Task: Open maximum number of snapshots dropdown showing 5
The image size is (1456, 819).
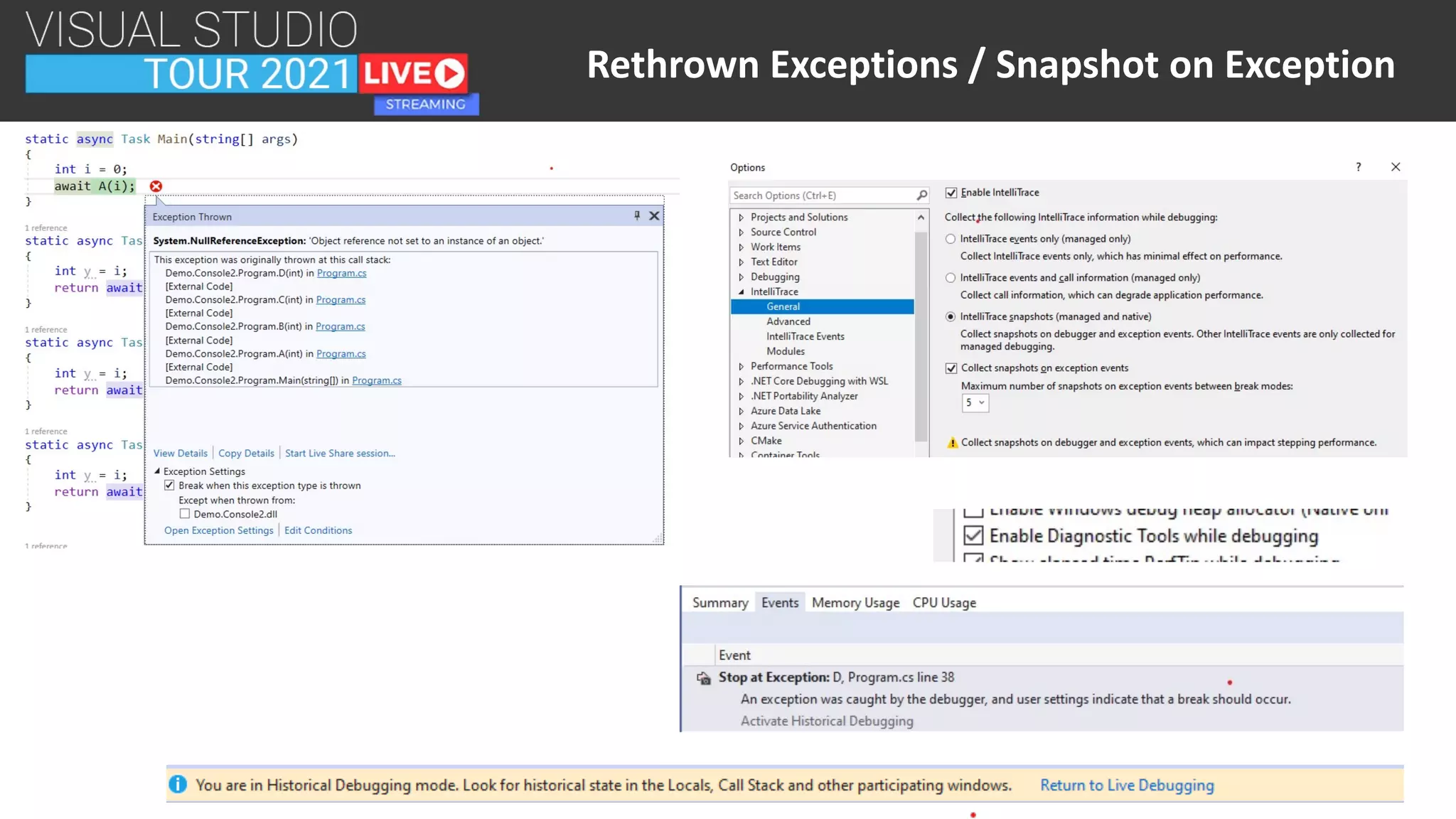Action: click(975, 403)
